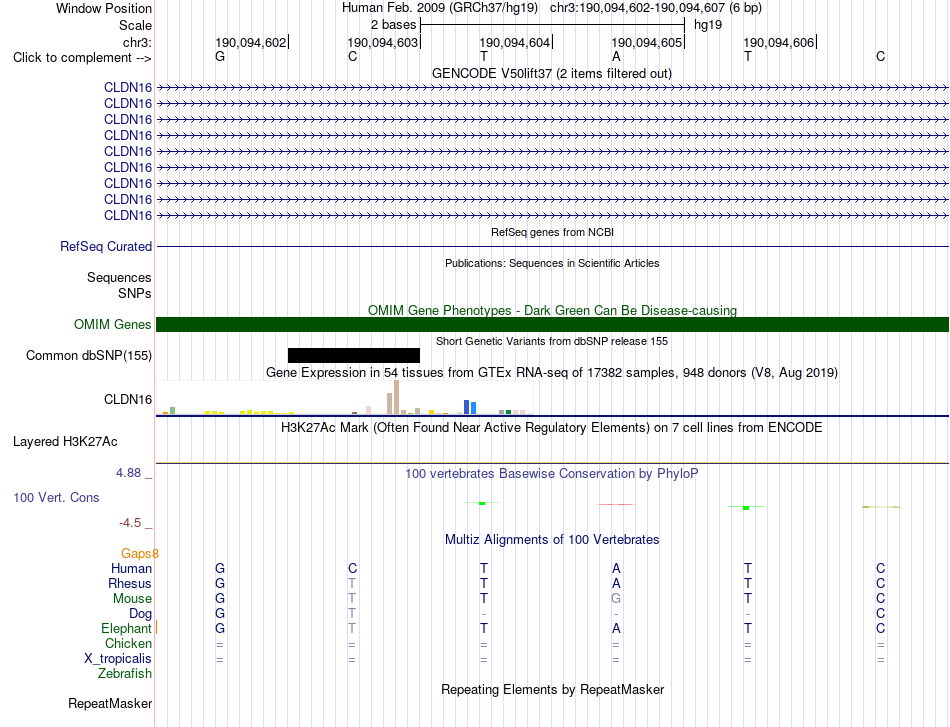Click the SNPs publications track label
The height and width of the screenshot is (727, 950).
pyautogui.click(x=135, y=293)
